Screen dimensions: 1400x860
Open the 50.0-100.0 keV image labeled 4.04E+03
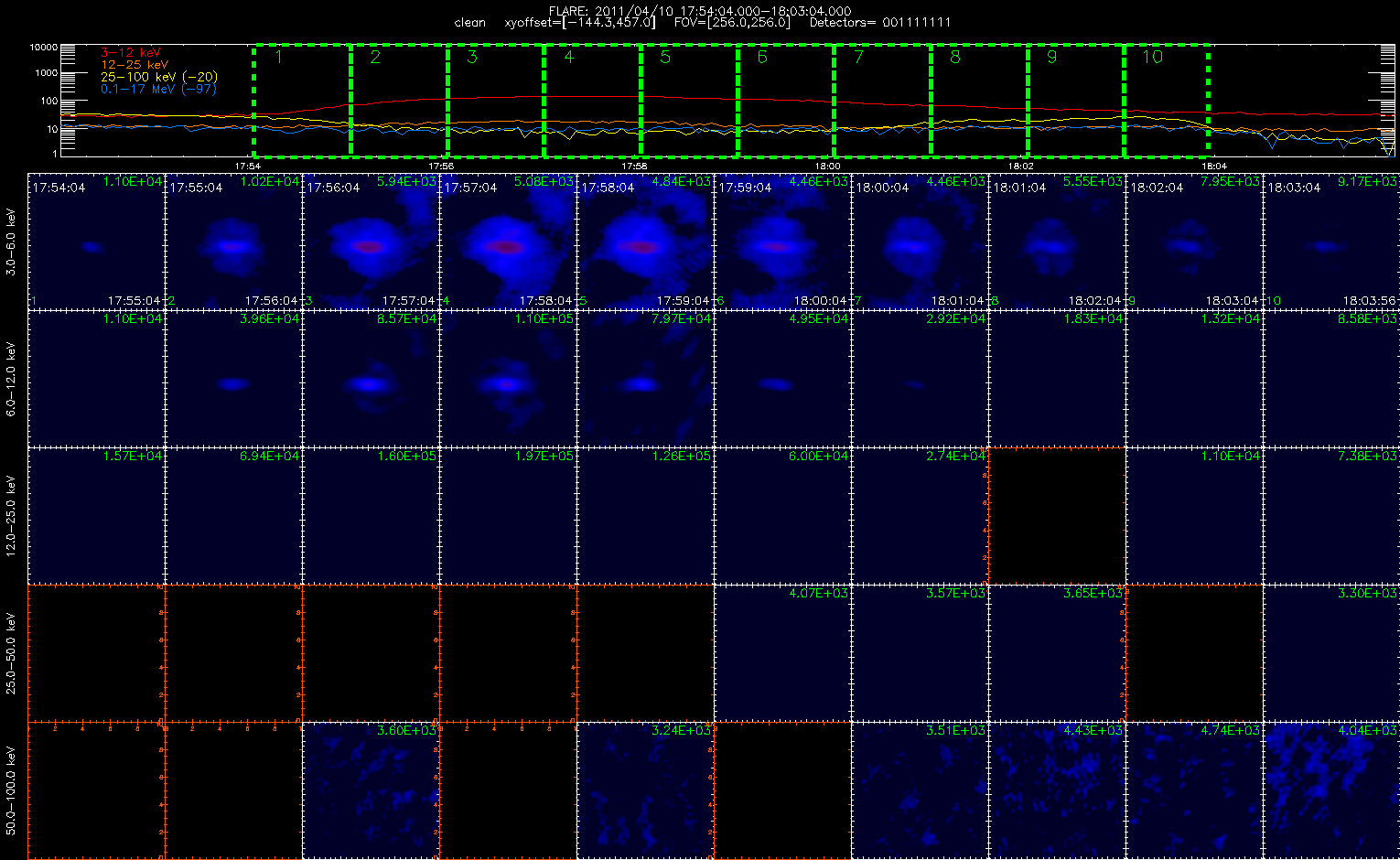tap(1331, 790)
